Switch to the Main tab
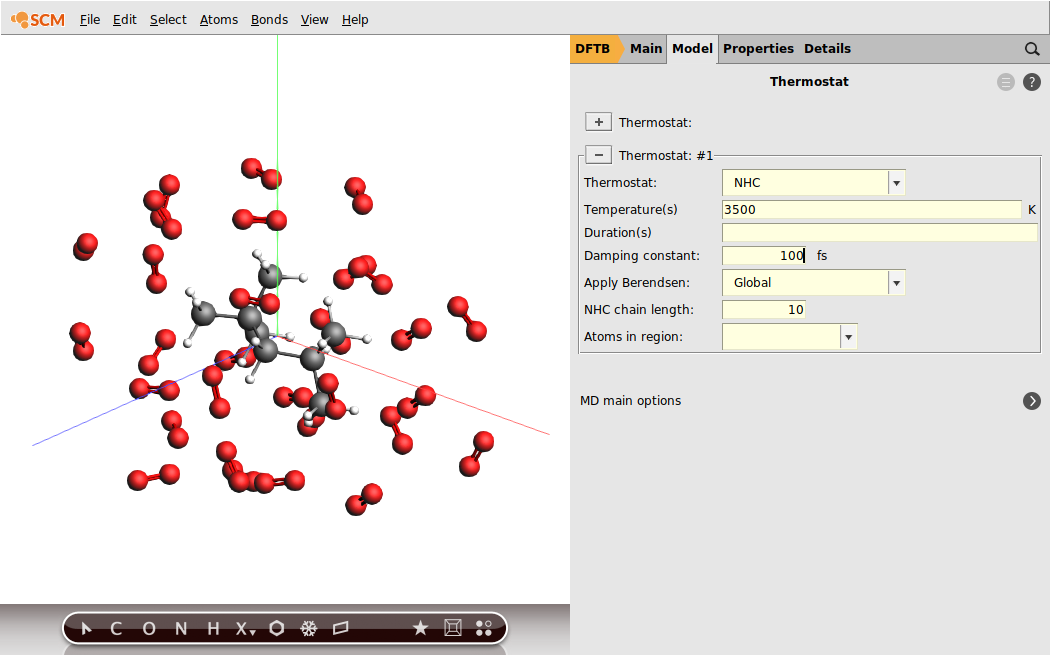 click(646, 49)
